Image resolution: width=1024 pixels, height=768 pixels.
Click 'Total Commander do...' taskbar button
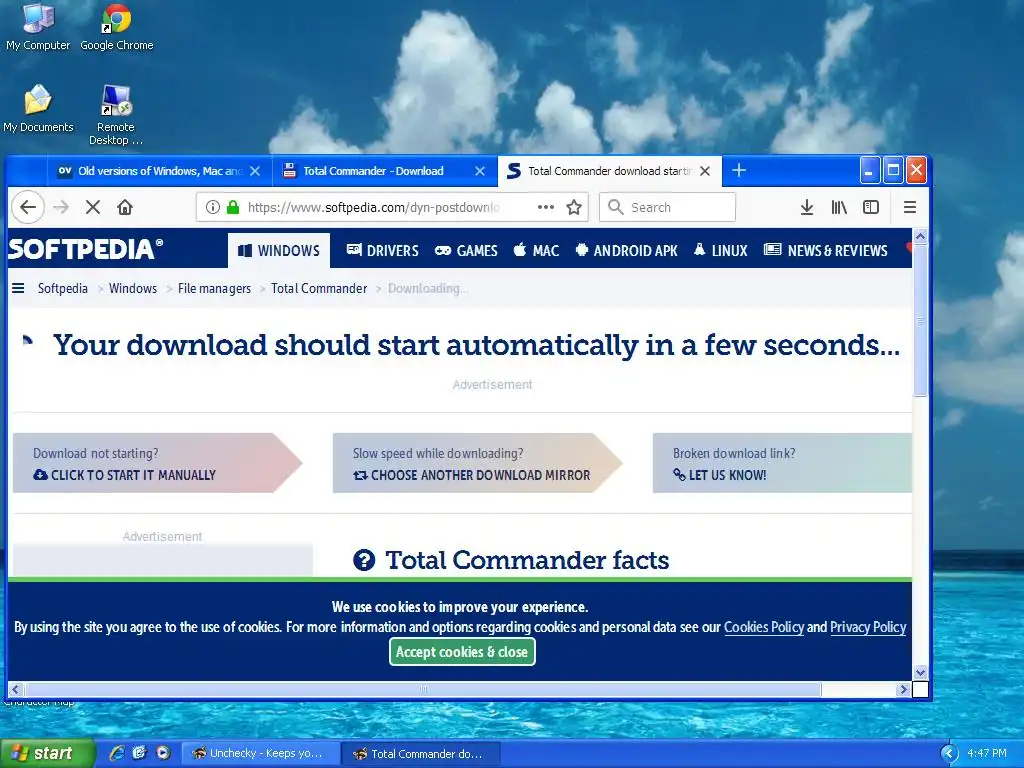421,753
